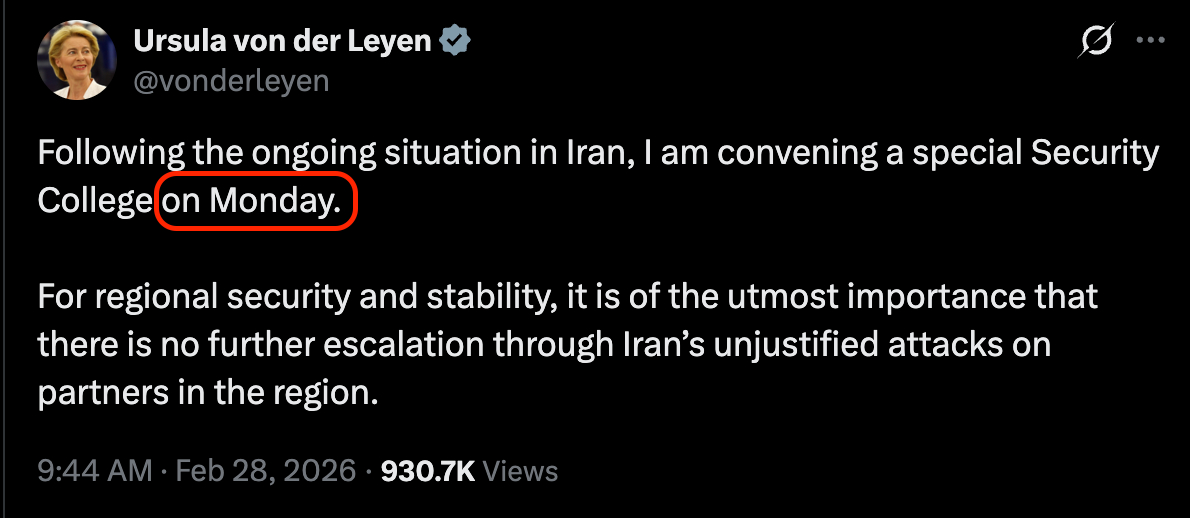
Task: Click the display name Ursula von der Leyen
Action: click(x=281, y=41)
